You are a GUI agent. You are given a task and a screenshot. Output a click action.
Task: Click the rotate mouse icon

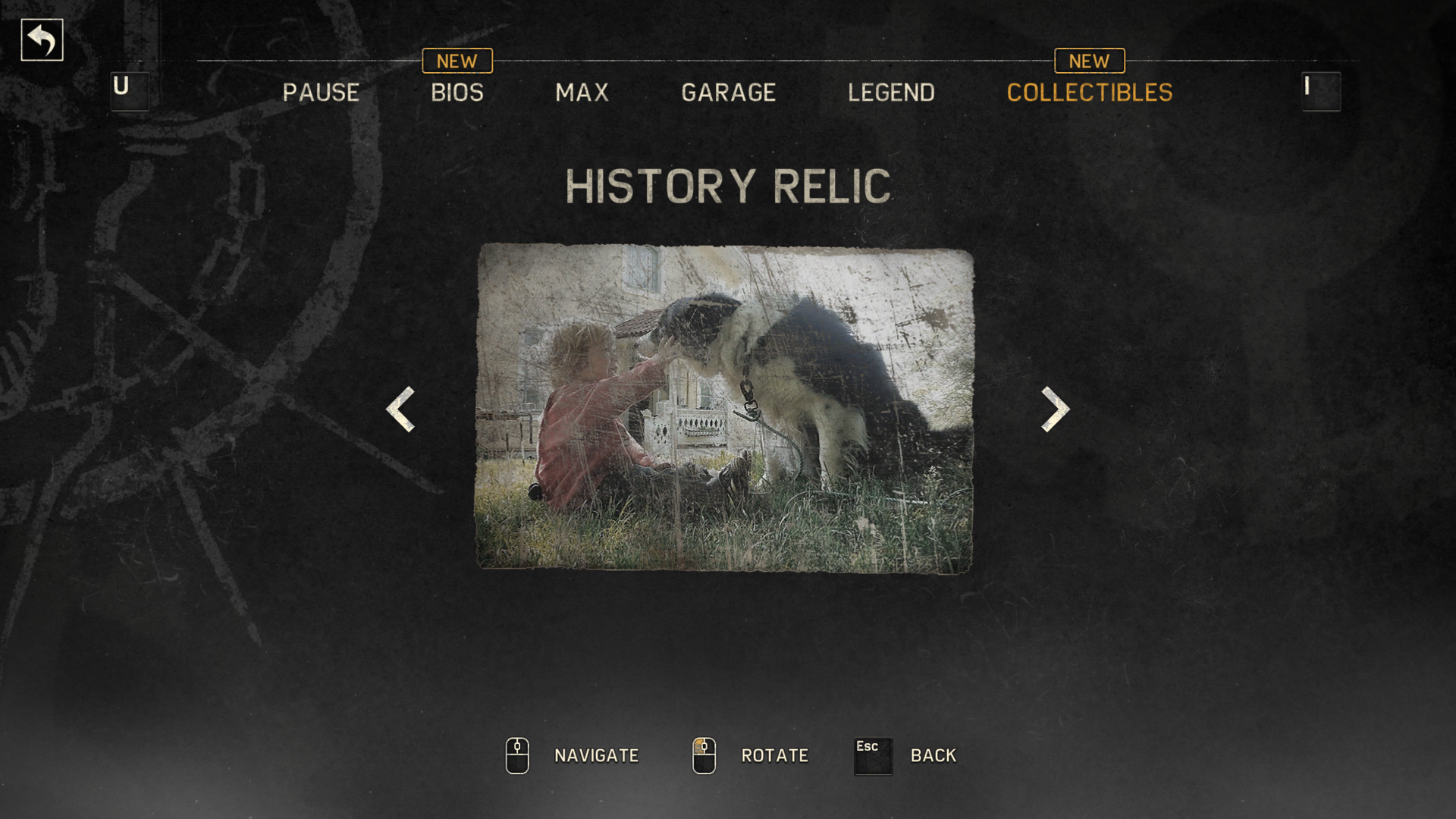704,755
